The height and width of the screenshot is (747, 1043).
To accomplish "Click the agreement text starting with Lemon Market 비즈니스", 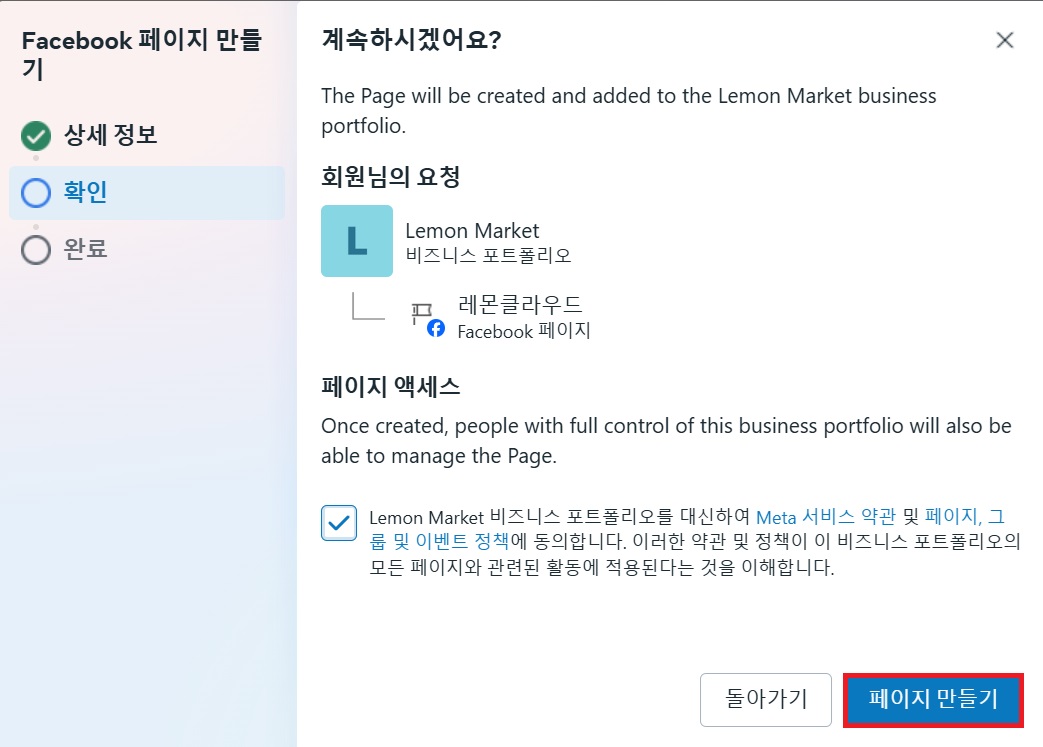I will tap(694, 541).
